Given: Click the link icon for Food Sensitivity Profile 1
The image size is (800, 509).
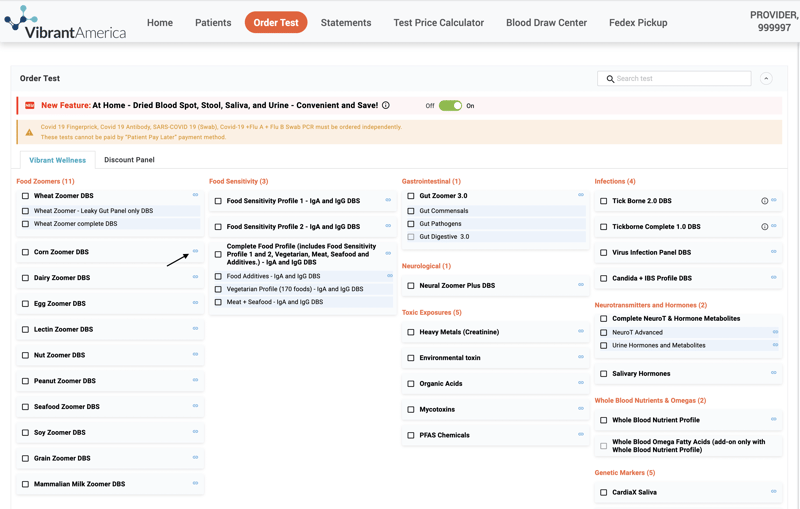Looking at the screenshot, I should point(388,200).
